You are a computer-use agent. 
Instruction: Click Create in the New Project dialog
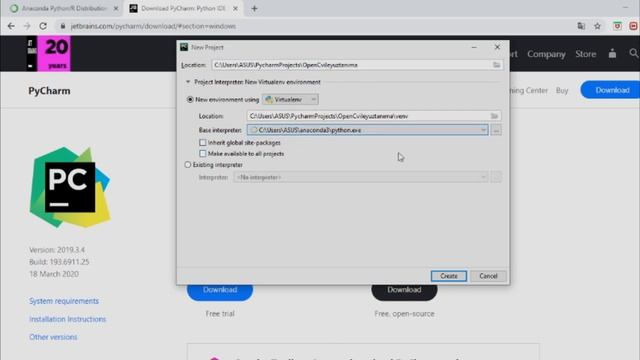449,276
